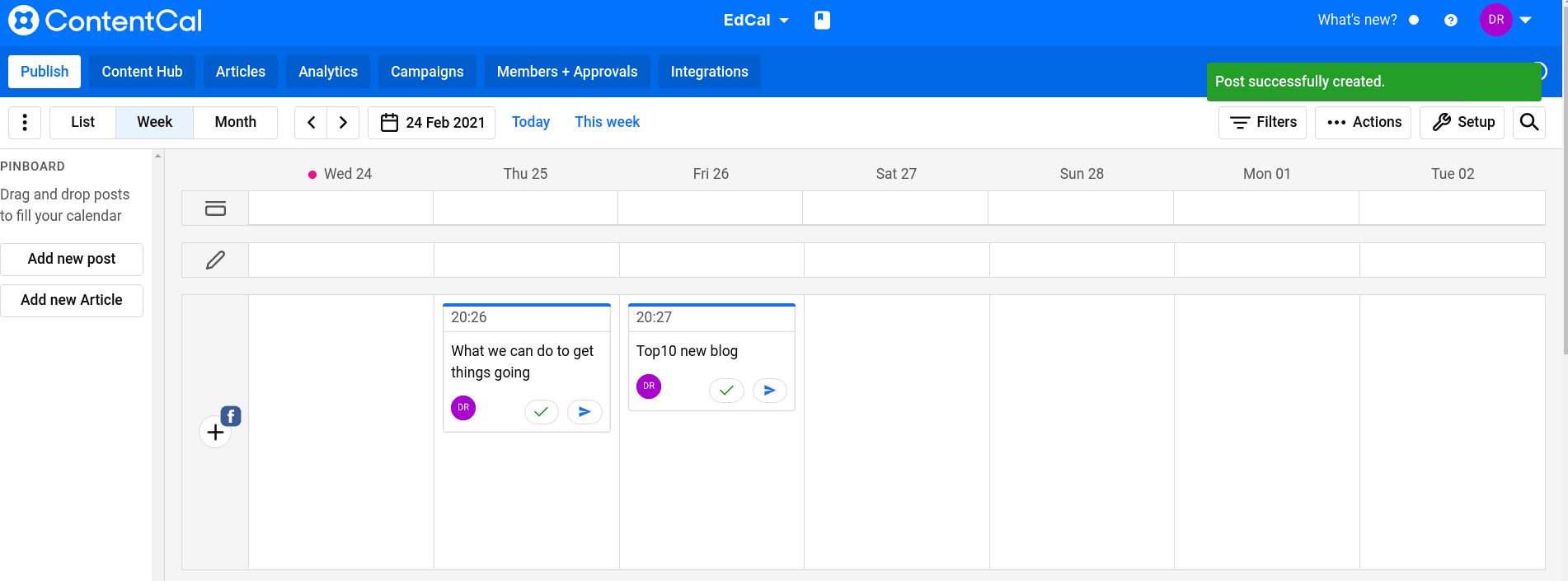Open the help question mark icon
Screen dimensions: 1568x581
point(1451,21)
